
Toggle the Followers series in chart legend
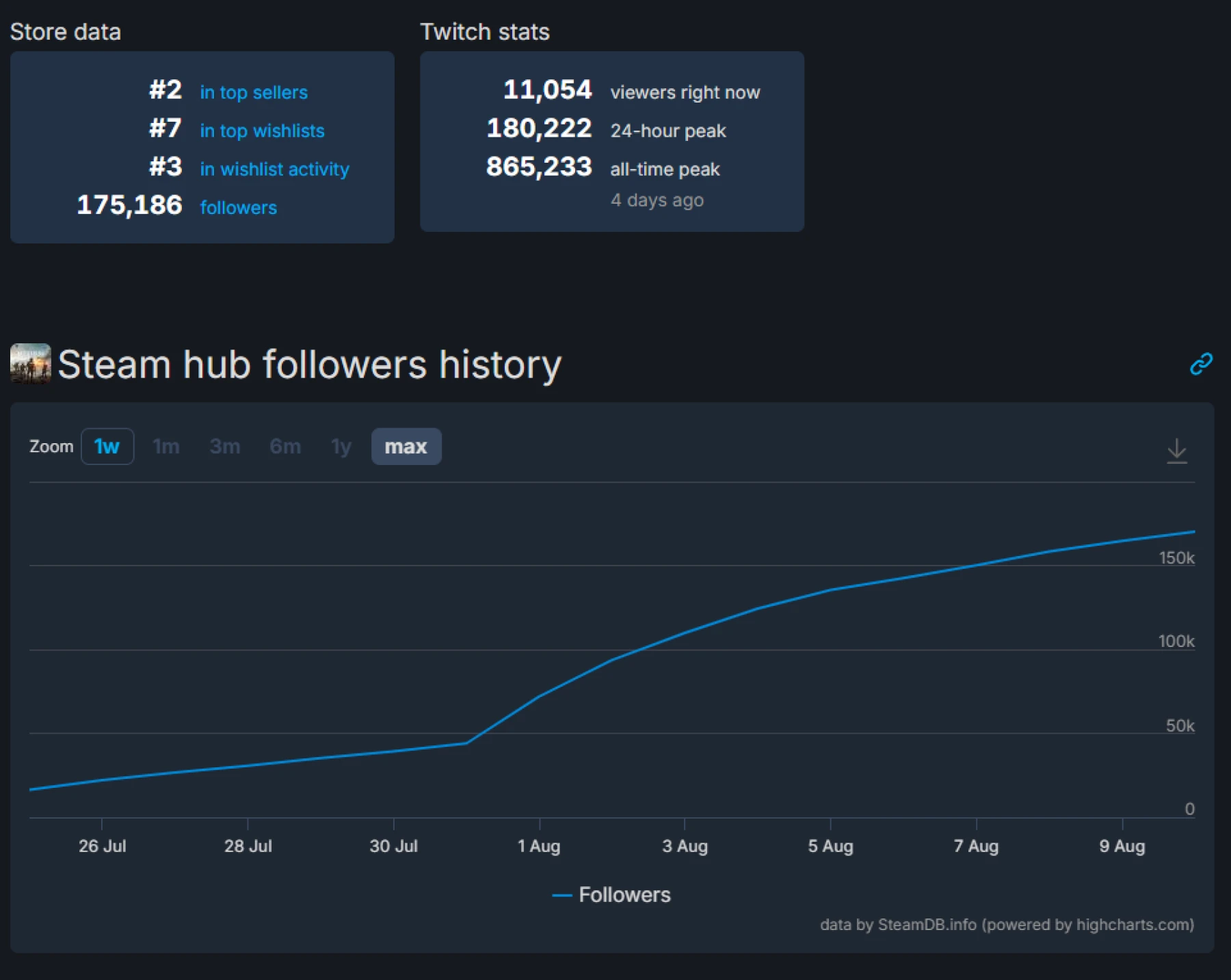(612, 895)
